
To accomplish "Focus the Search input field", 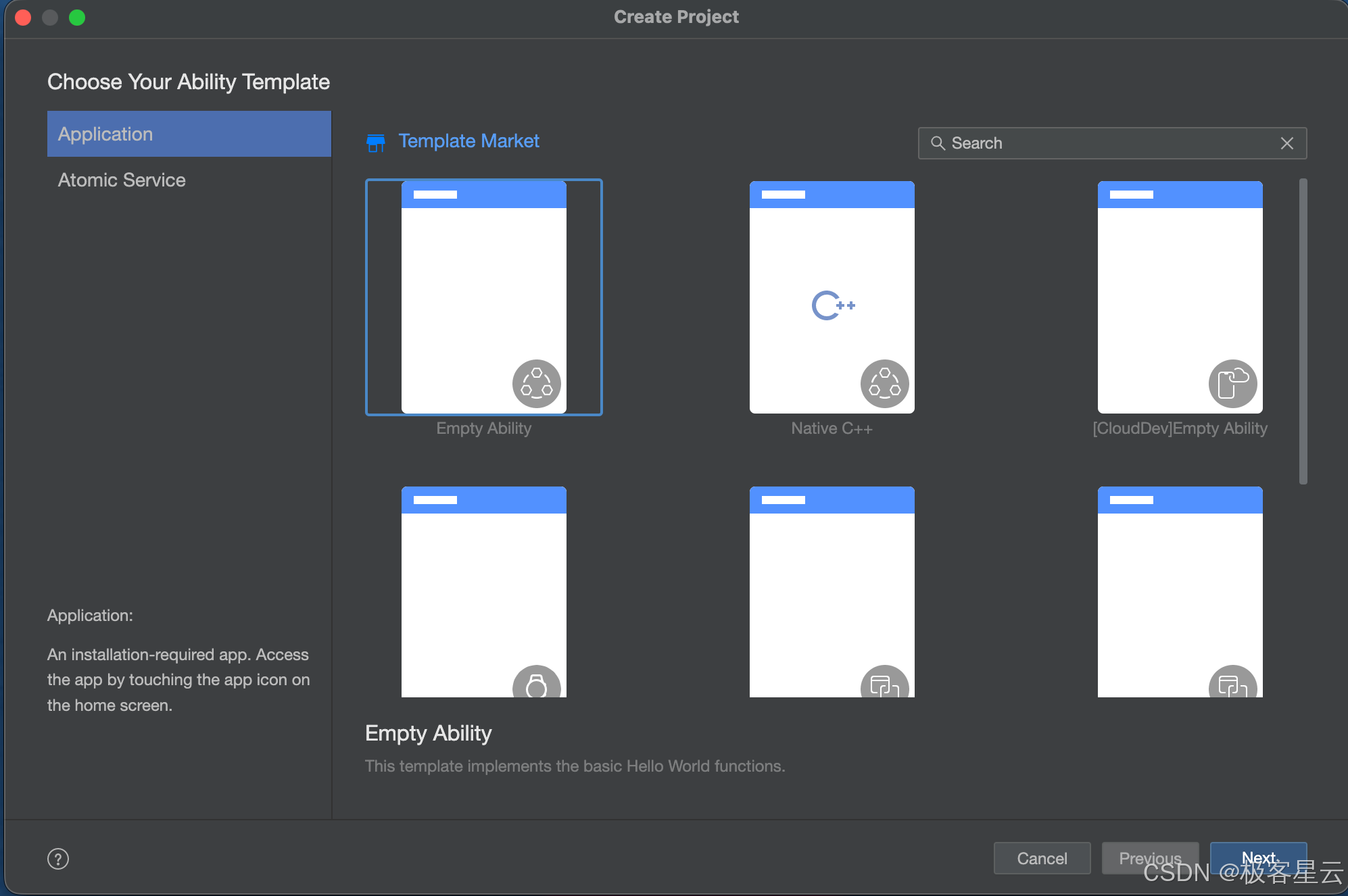I will click(1112, 143).
